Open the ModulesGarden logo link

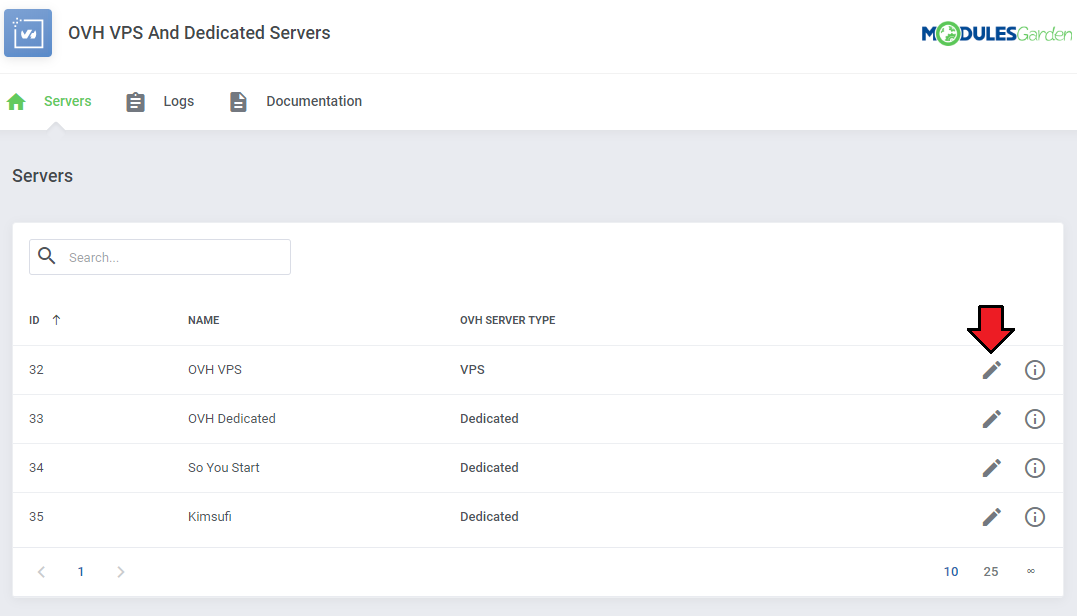[x=997, y=33]
